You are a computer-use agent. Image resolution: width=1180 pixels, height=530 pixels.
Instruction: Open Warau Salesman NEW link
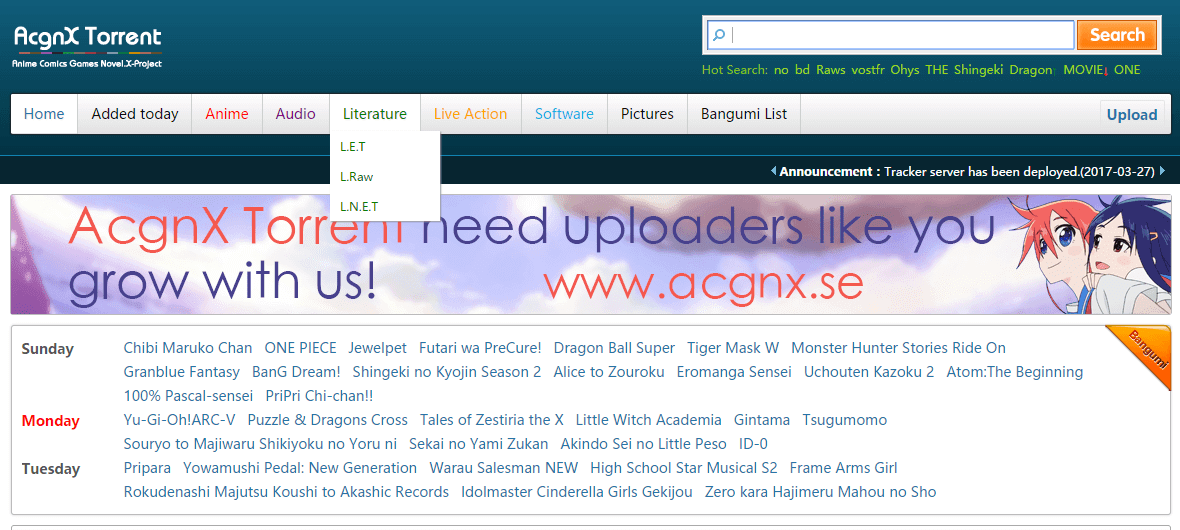[x=503, y=468]
